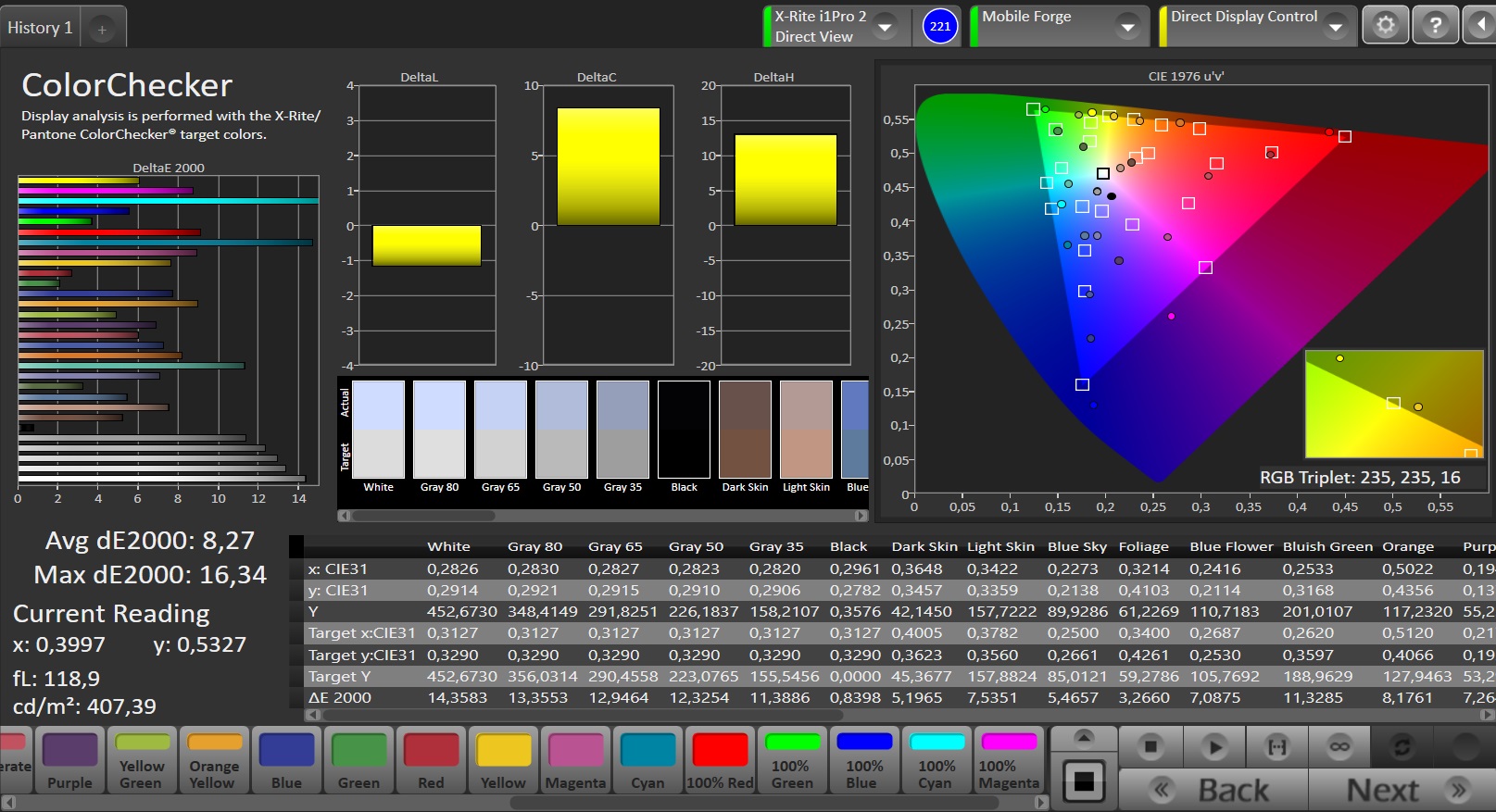Expand the X-Rite i1Pro 2 meter dropdown
The image size is (1496, 812).
tap(885, 27)
